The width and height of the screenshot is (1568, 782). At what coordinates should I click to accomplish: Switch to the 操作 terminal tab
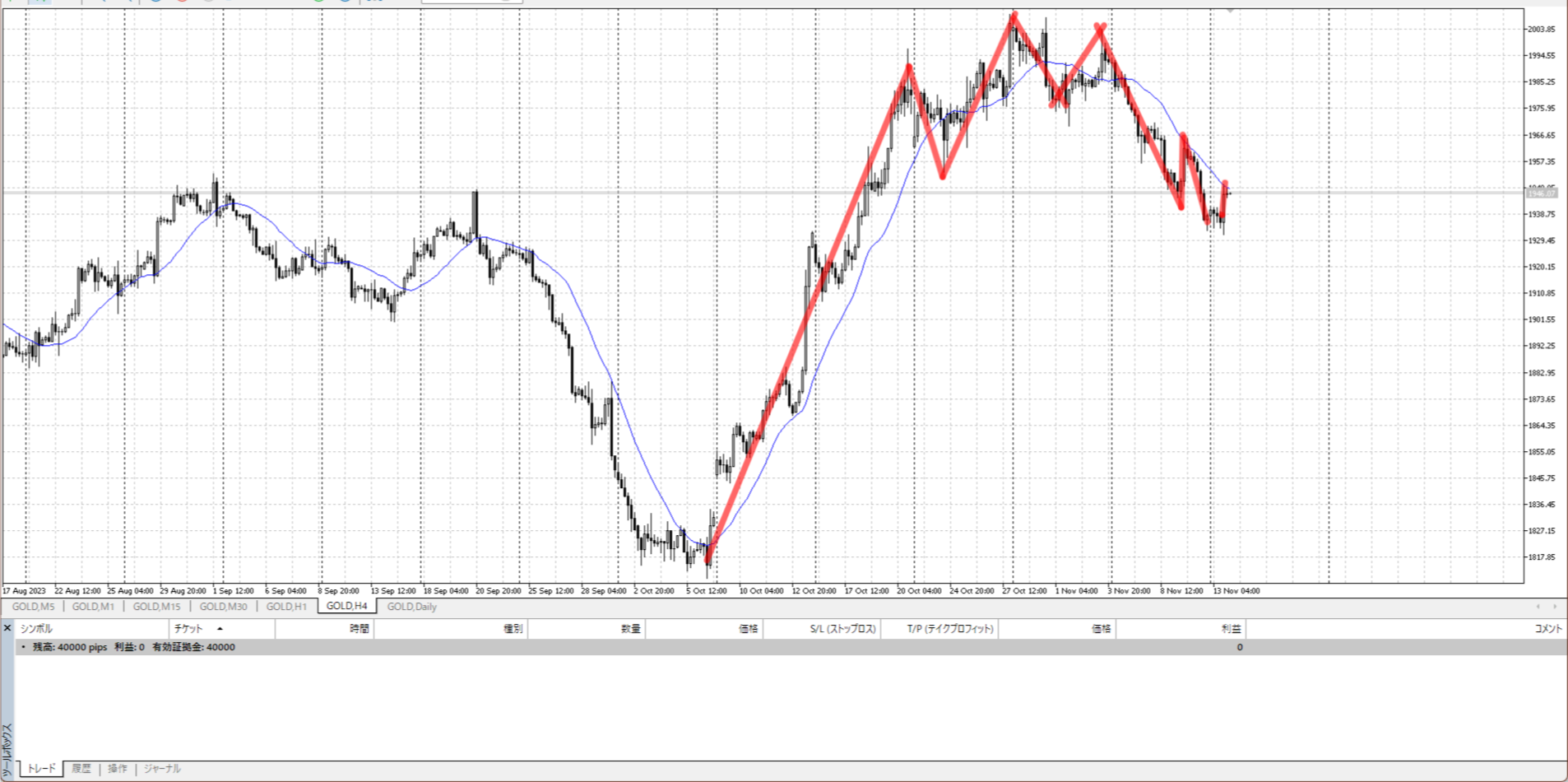pos(118,769)
